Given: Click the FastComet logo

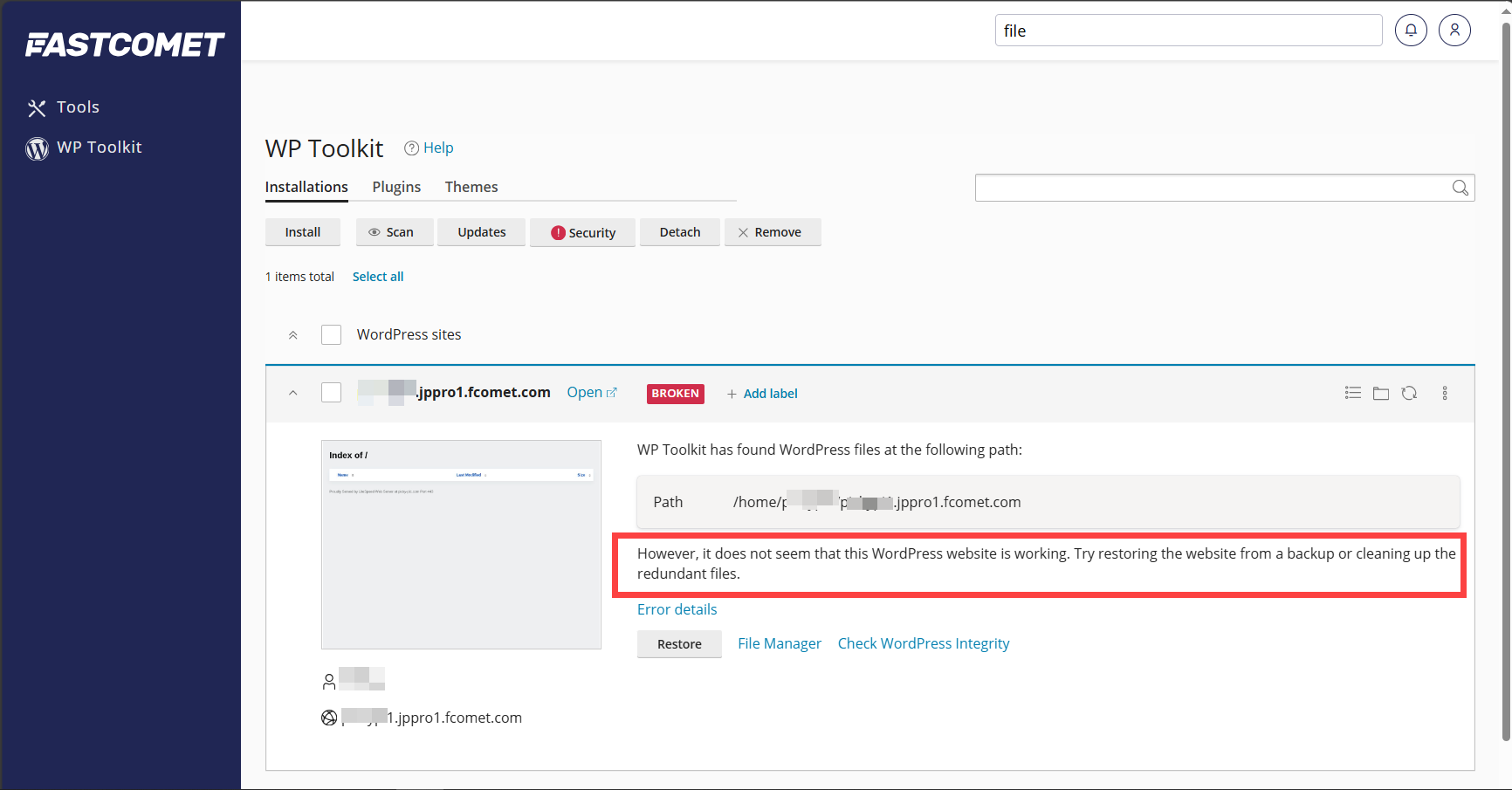Looking at the screenshot, I should [x=125, y=45].
